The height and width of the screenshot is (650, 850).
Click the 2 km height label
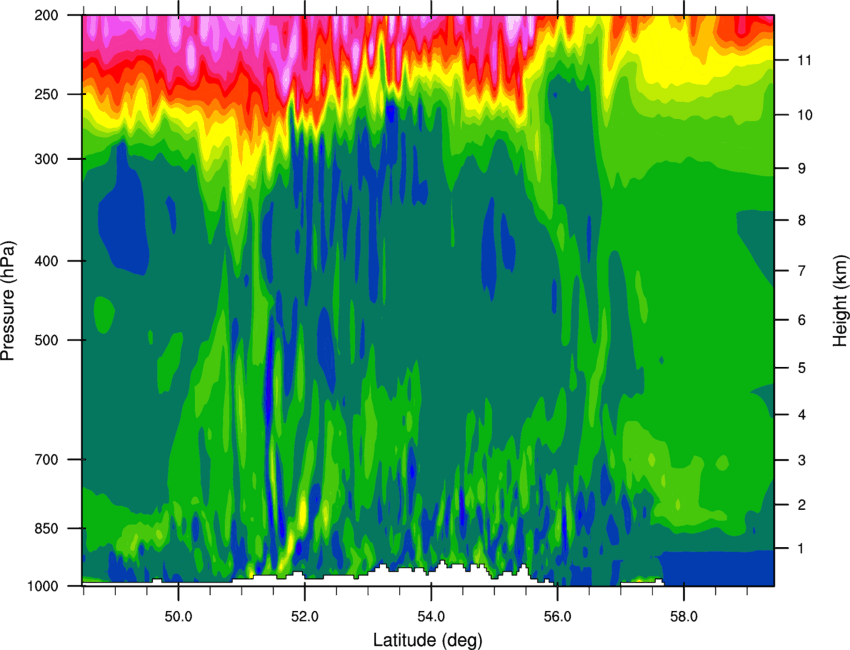click(x=802, y=505)
